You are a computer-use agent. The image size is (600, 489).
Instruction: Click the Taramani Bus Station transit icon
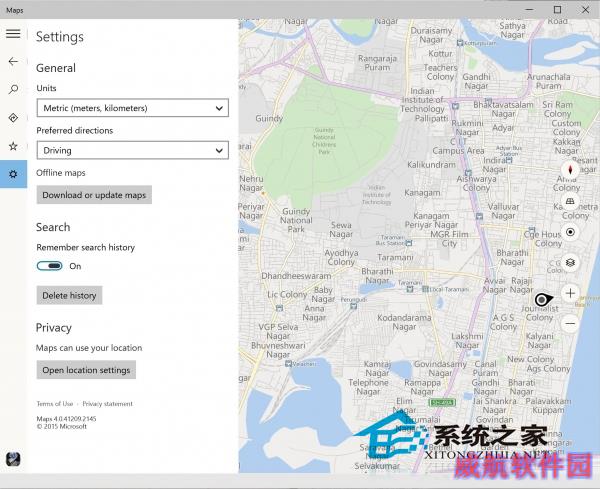coord(409,243)
